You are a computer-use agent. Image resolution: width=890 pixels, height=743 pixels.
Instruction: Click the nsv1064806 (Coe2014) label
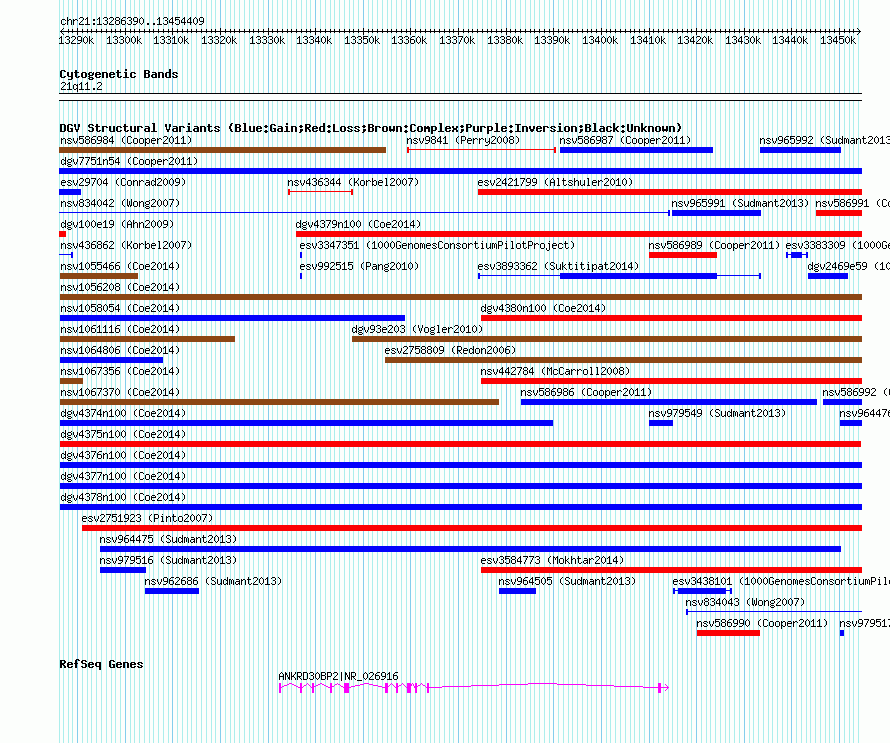coord(120,350)
